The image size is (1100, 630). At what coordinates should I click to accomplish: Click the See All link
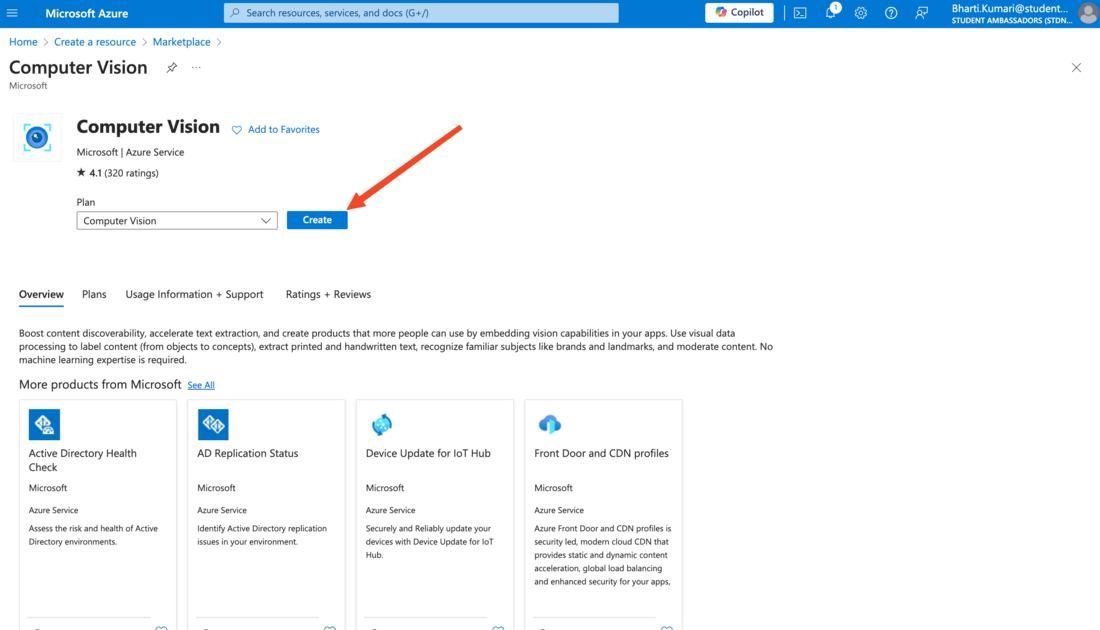click(201, 385)
